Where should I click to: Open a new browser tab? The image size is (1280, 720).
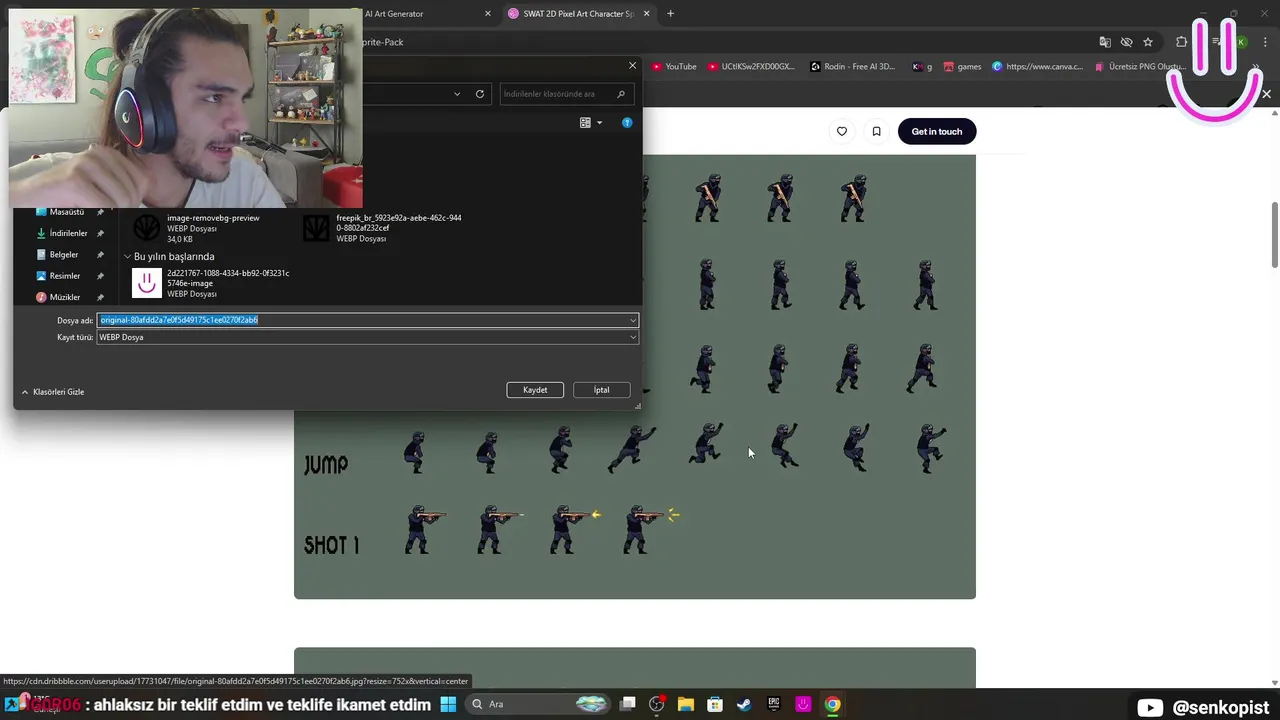(x=670, y=14)
